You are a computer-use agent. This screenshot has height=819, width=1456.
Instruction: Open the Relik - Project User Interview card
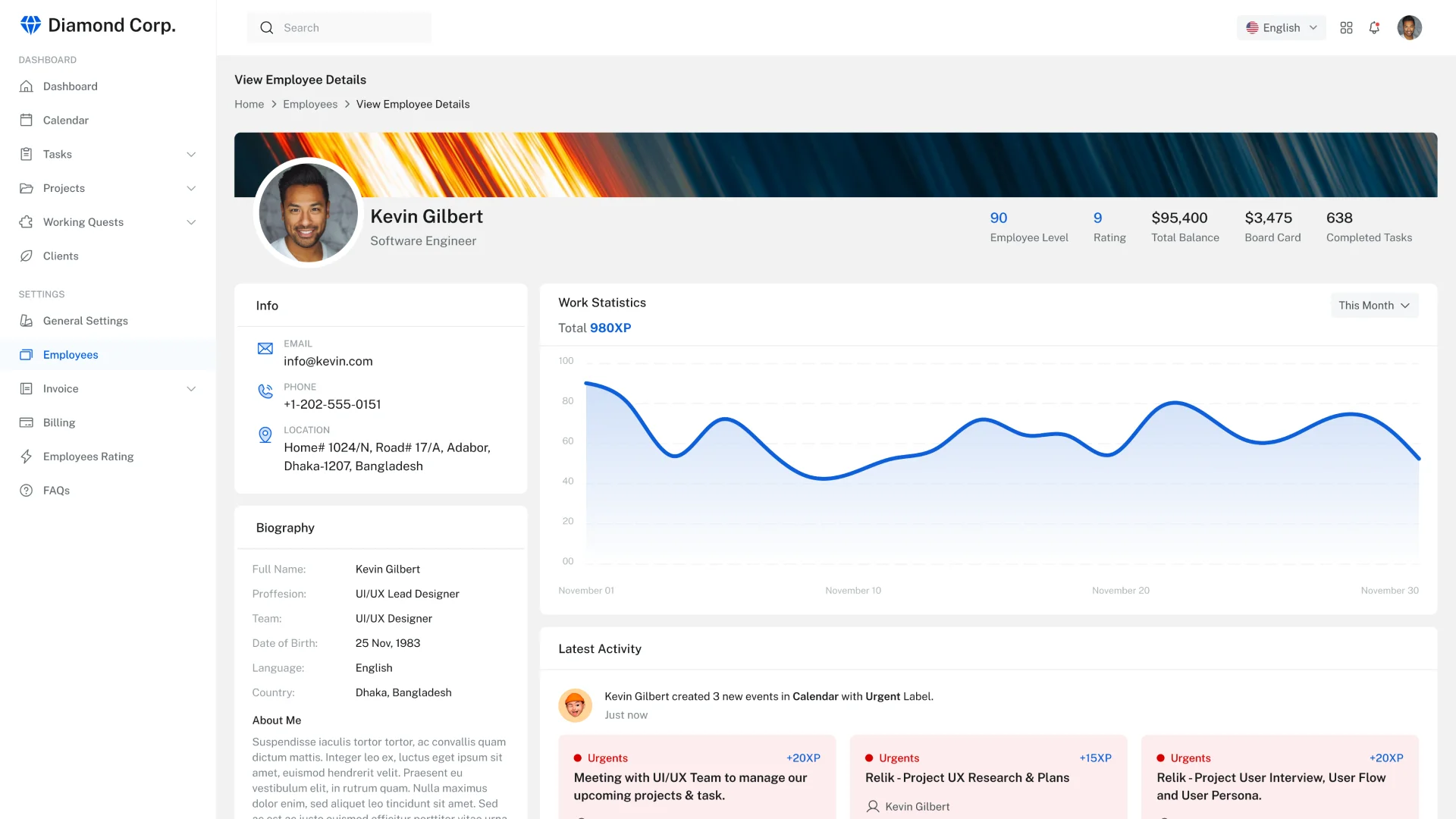pos(1279,777)
